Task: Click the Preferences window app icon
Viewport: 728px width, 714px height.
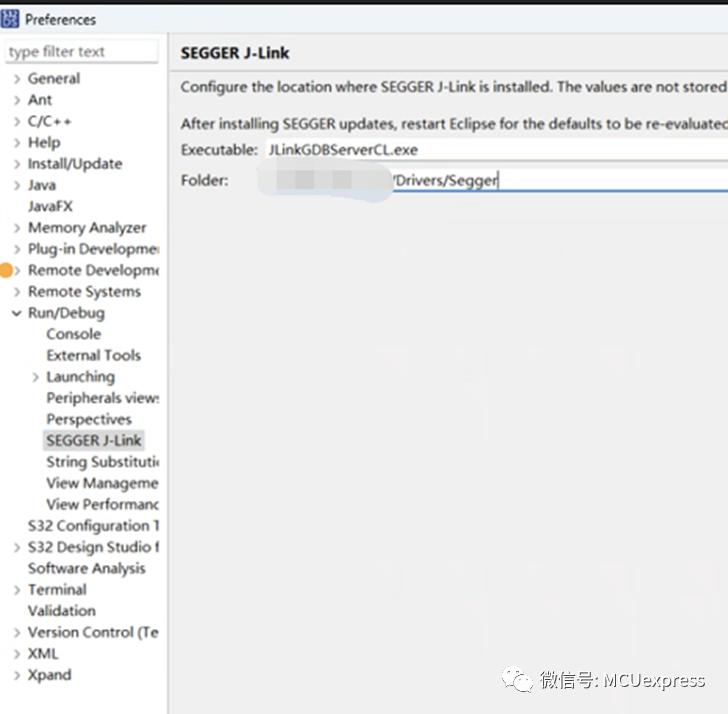Action: point(10,19)
